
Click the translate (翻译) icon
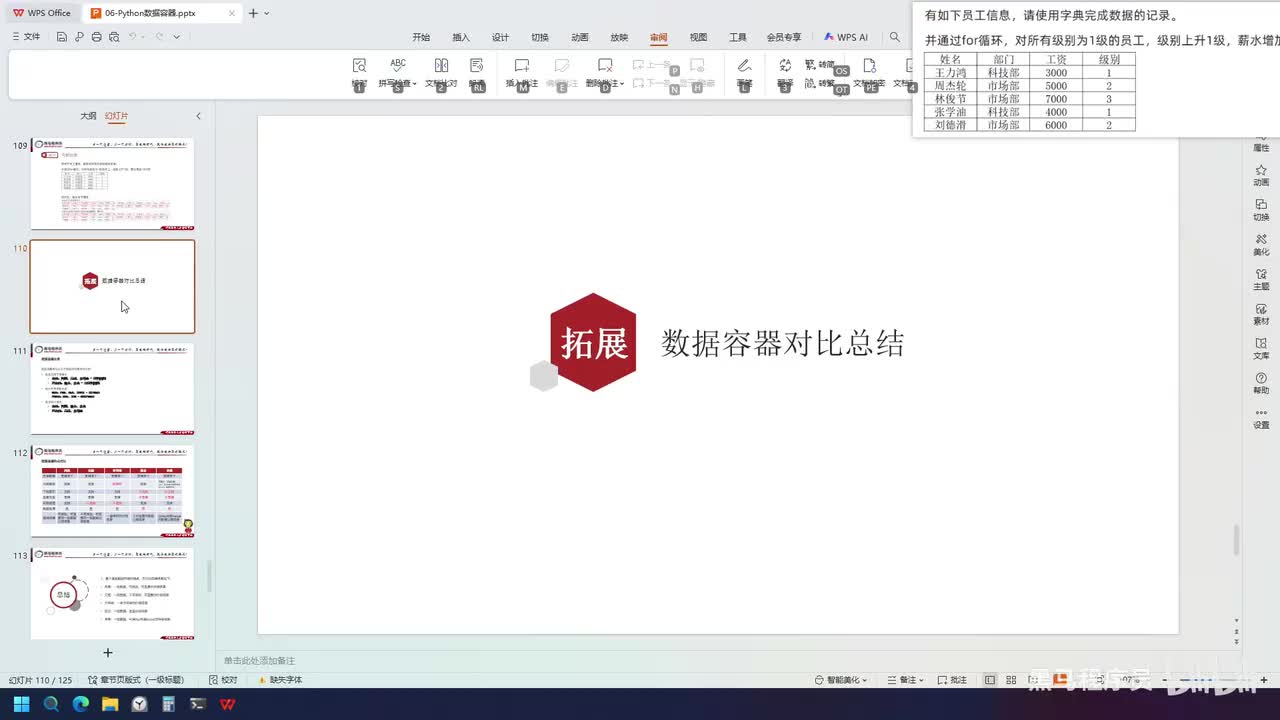(785, 65)
